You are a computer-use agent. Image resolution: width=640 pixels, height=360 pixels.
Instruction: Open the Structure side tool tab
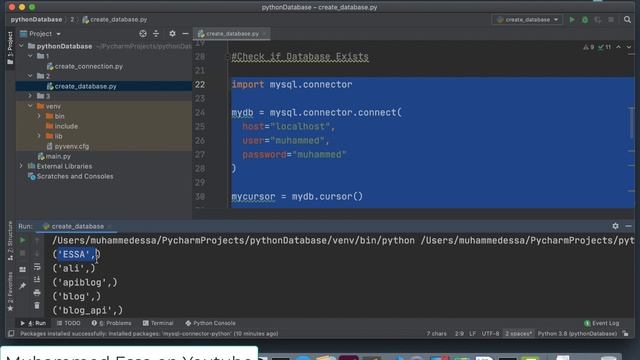pos(10,241)
